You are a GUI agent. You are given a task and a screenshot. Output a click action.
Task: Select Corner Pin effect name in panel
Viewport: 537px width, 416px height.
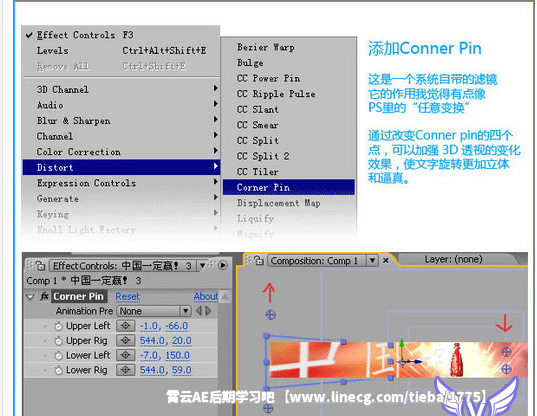pos(78,297)
